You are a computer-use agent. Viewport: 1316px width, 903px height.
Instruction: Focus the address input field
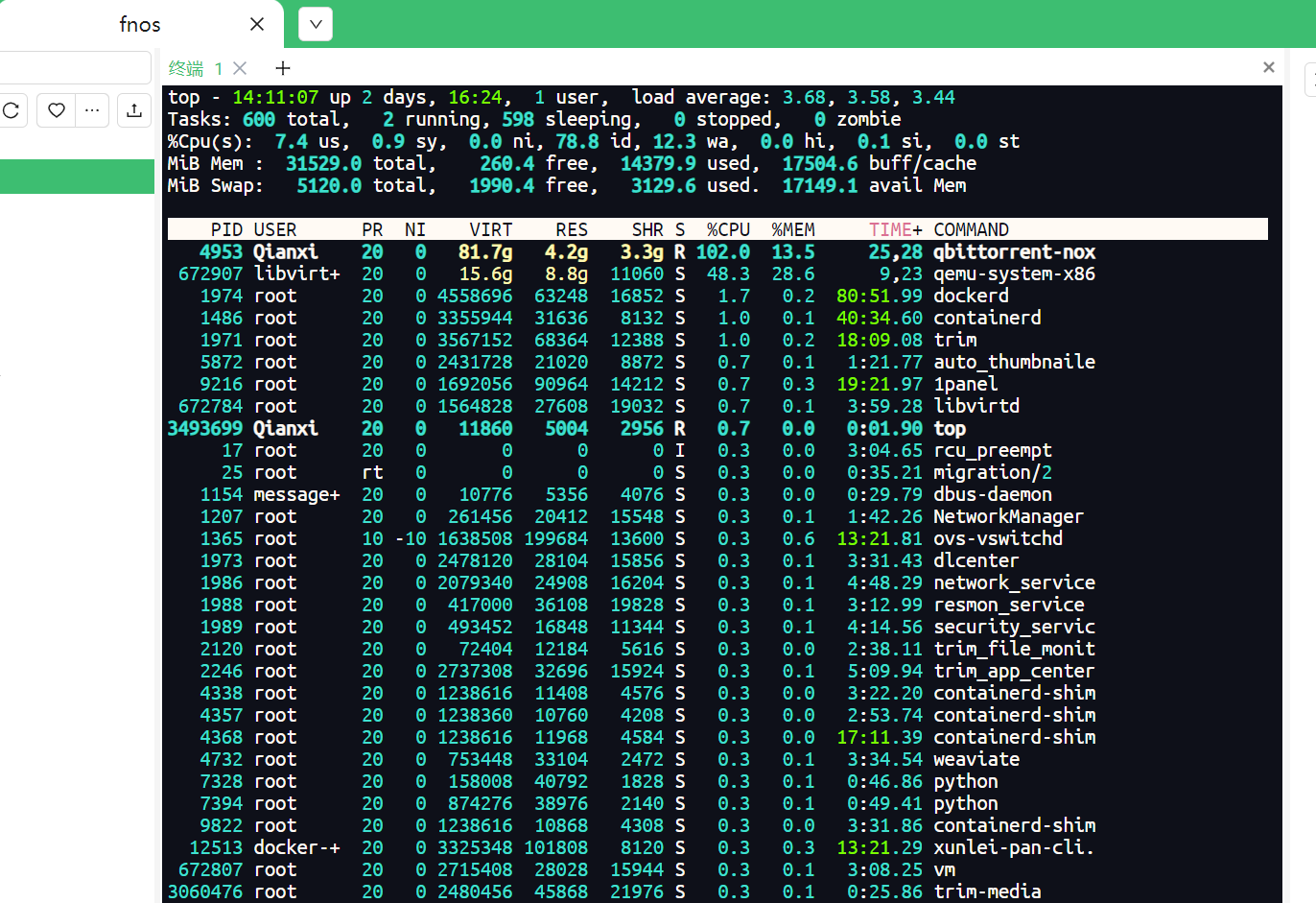pyautogui.click(x=75, y=68)
